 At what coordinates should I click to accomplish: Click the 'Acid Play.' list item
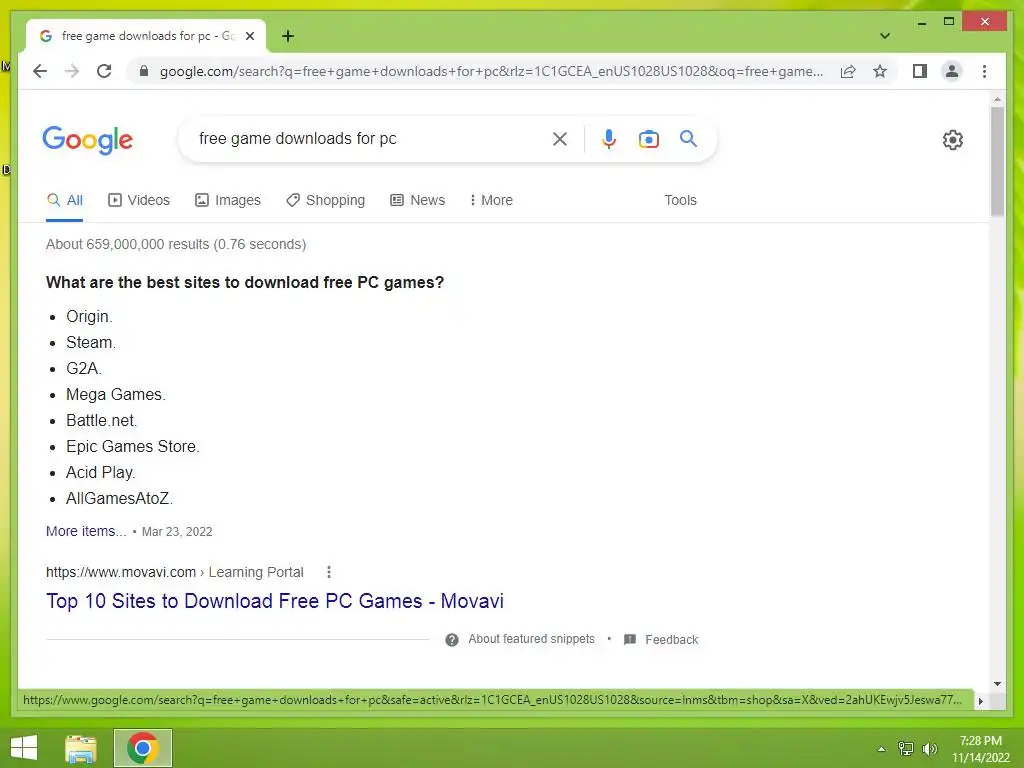coord(101,473)
